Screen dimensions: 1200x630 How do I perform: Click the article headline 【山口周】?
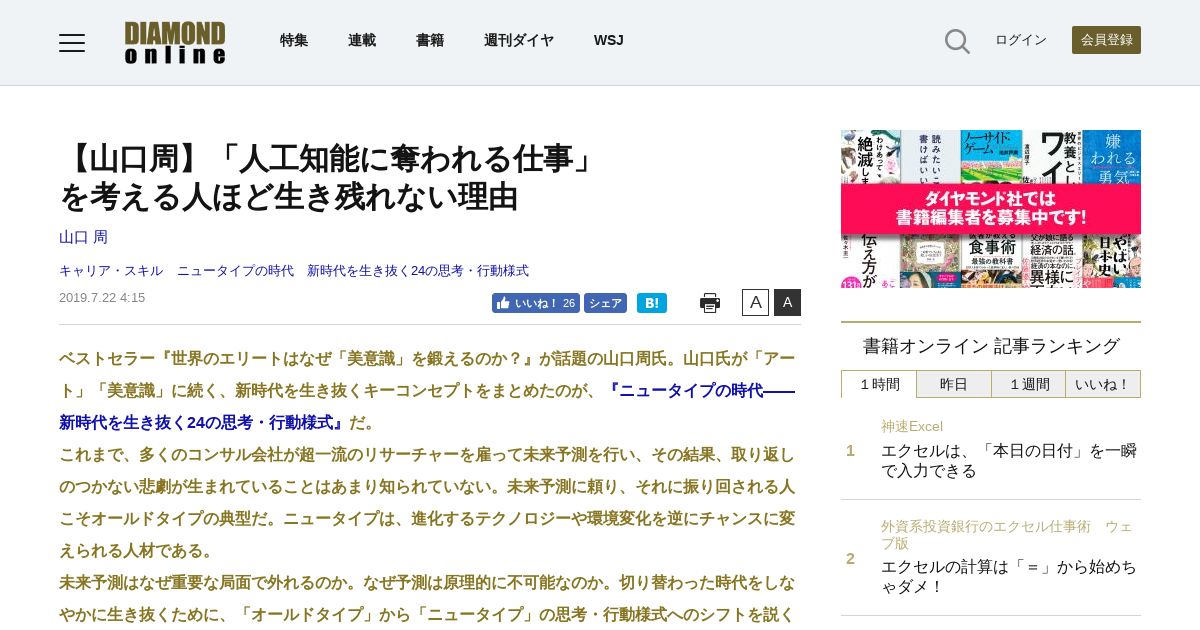(330, 177)
